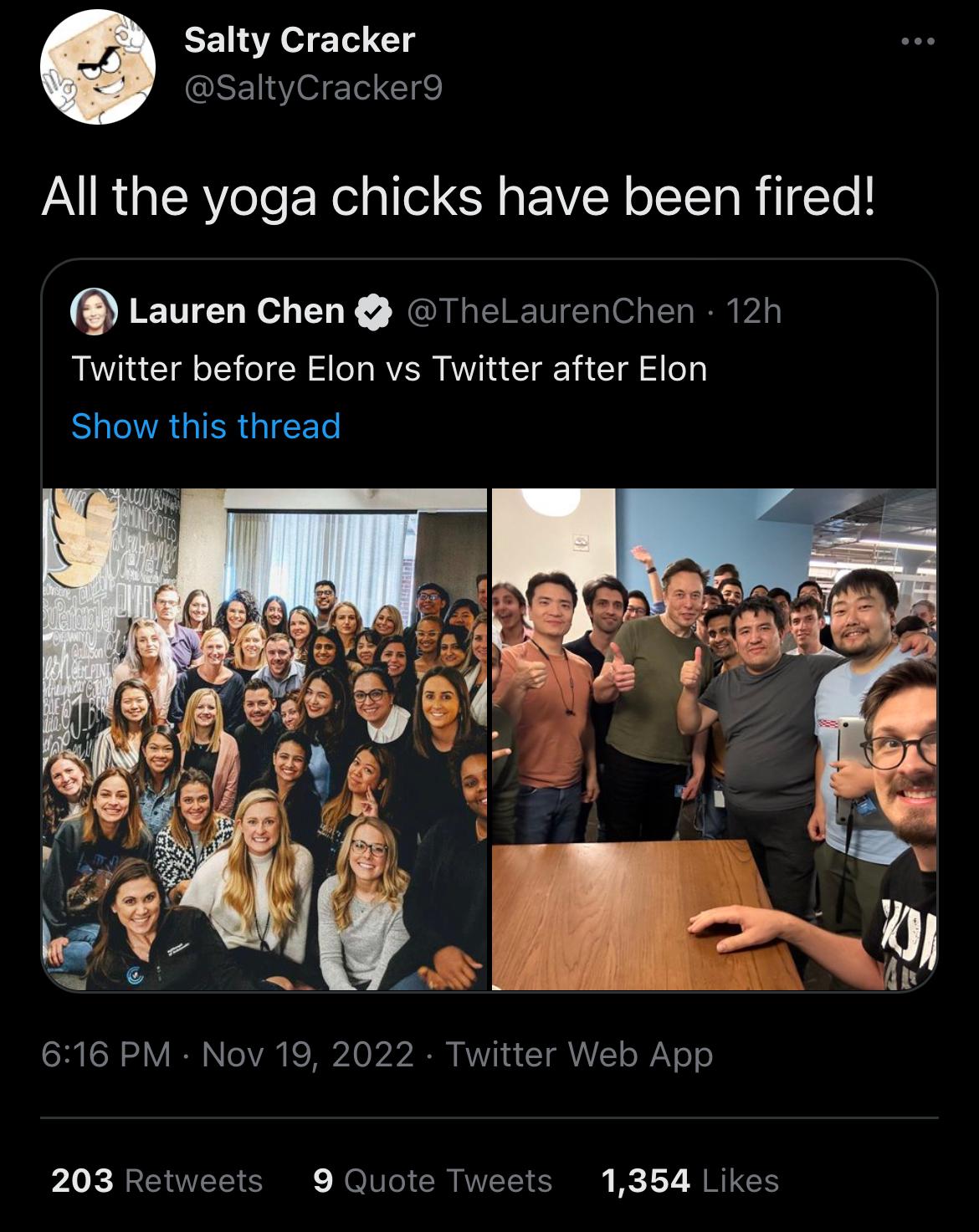The image size is (979, 1232).
Task: Click the quoted tweet text about Elon
Action: (389, 369)
